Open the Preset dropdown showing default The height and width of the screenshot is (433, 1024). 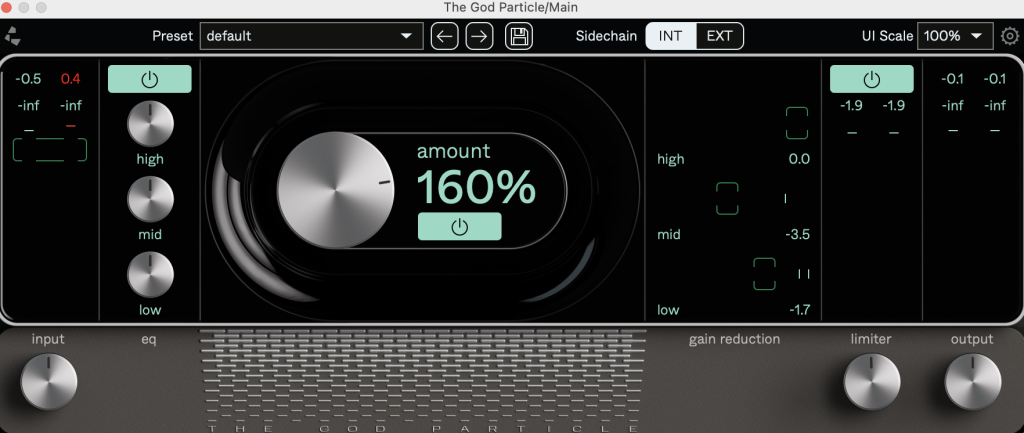(310, 36)
